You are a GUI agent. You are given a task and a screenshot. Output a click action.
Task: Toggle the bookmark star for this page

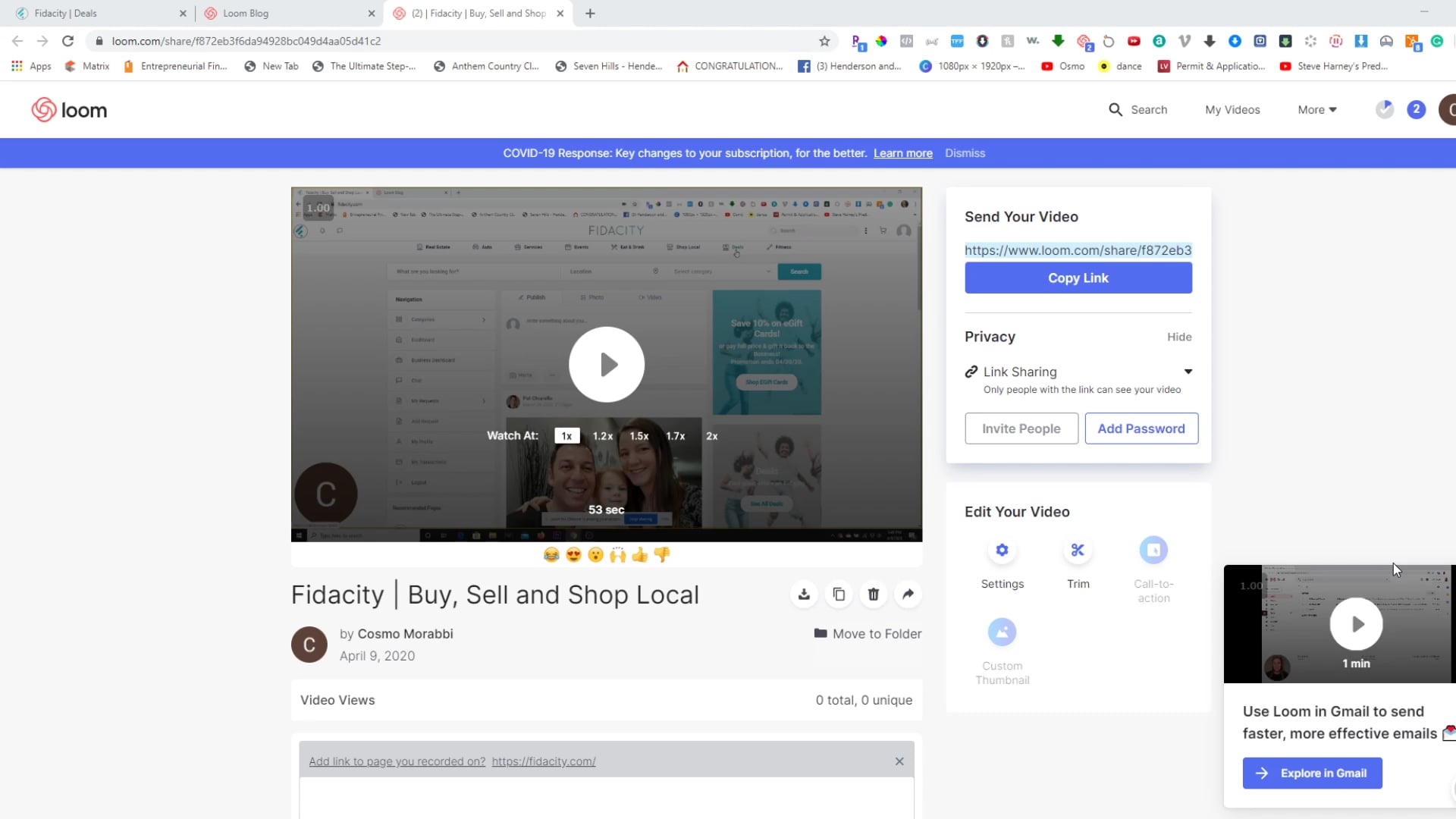point(825,41)
